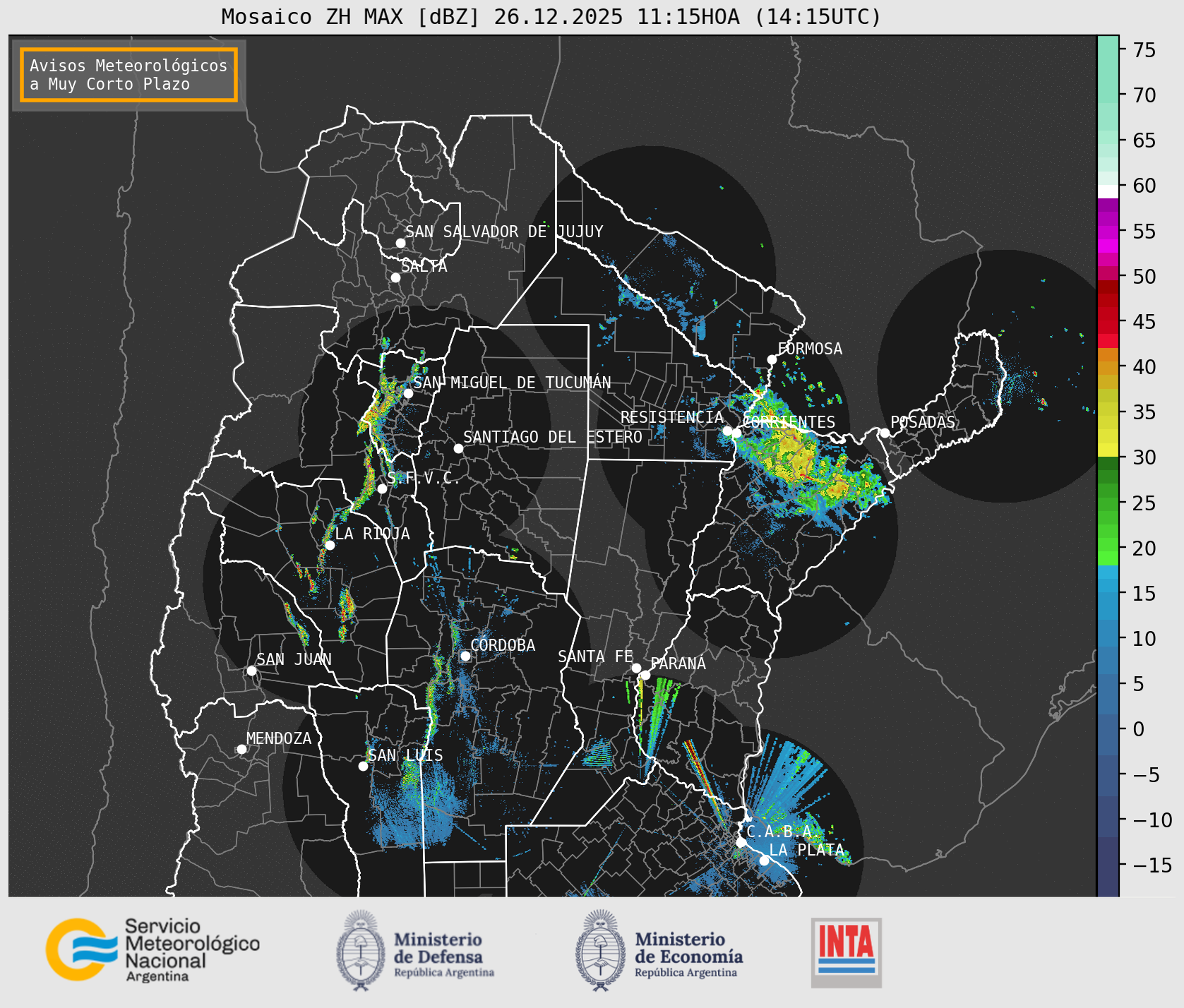Click the Posadas city dot
Image resolution: width=1184 pixels, height=1008 pixels.
coord(885,433)
